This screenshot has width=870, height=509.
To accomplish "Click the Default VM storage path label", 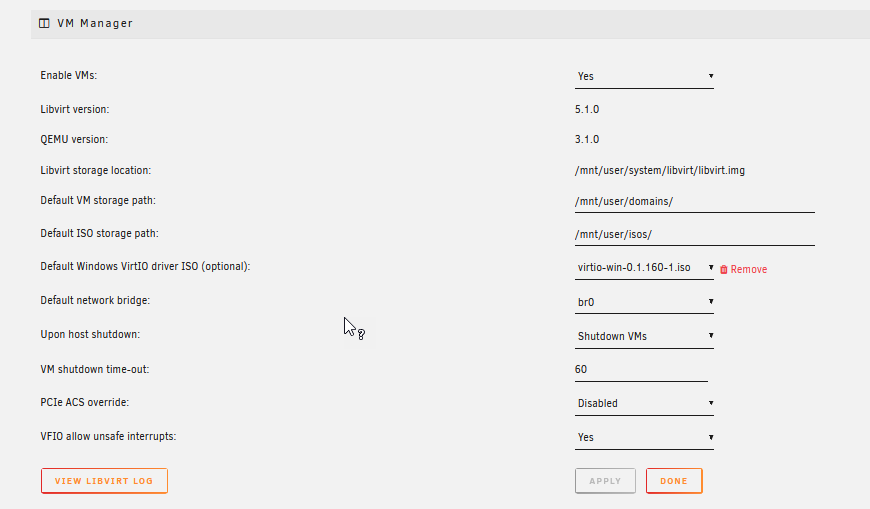I will pyautogui.click(x=98, y=200).
